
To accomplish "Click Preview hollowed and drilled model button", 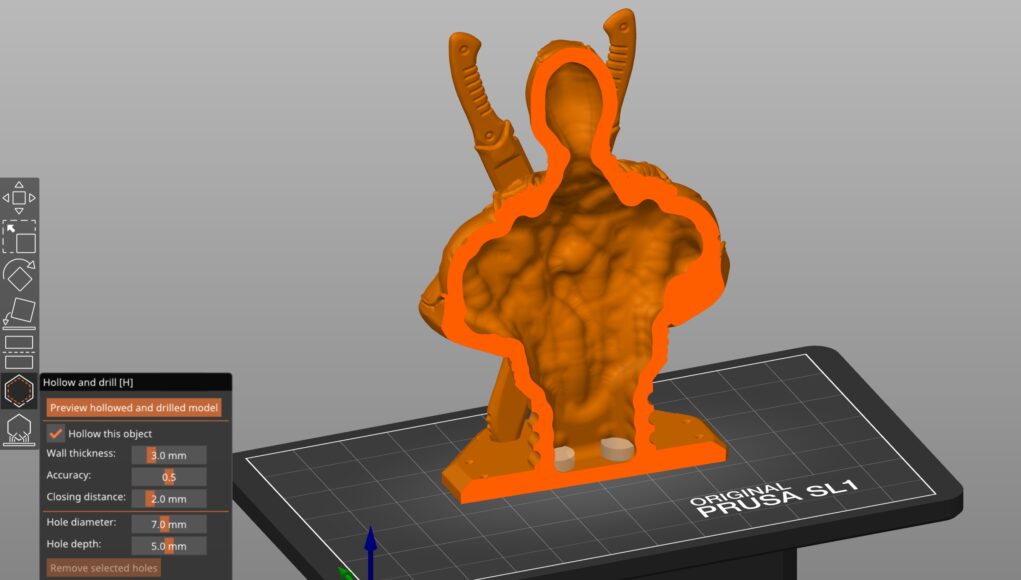I will pos(134,407).
